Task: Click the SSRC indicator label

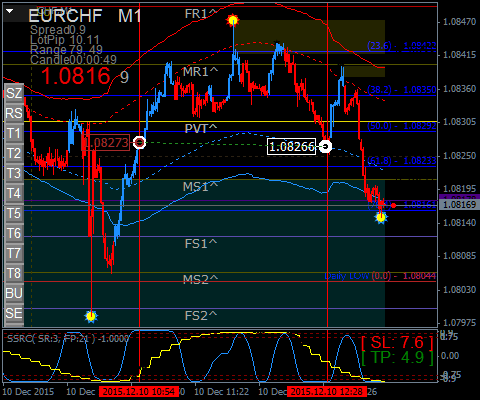Action: click(68, 339)
